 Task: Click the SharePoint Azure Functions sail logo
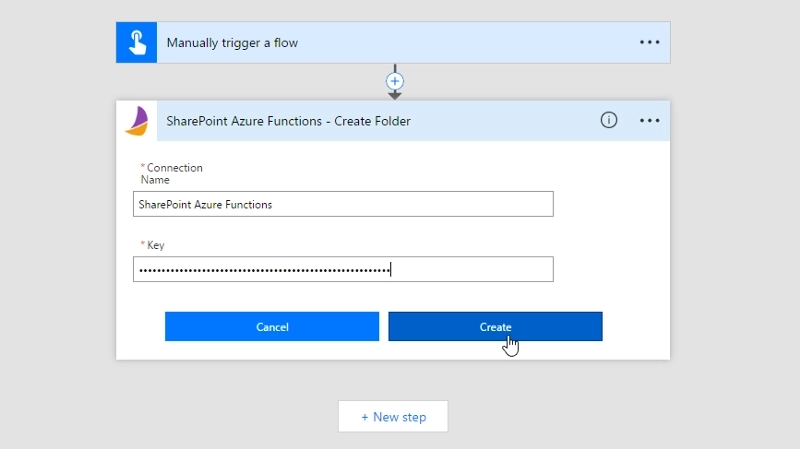pos(137,121)
